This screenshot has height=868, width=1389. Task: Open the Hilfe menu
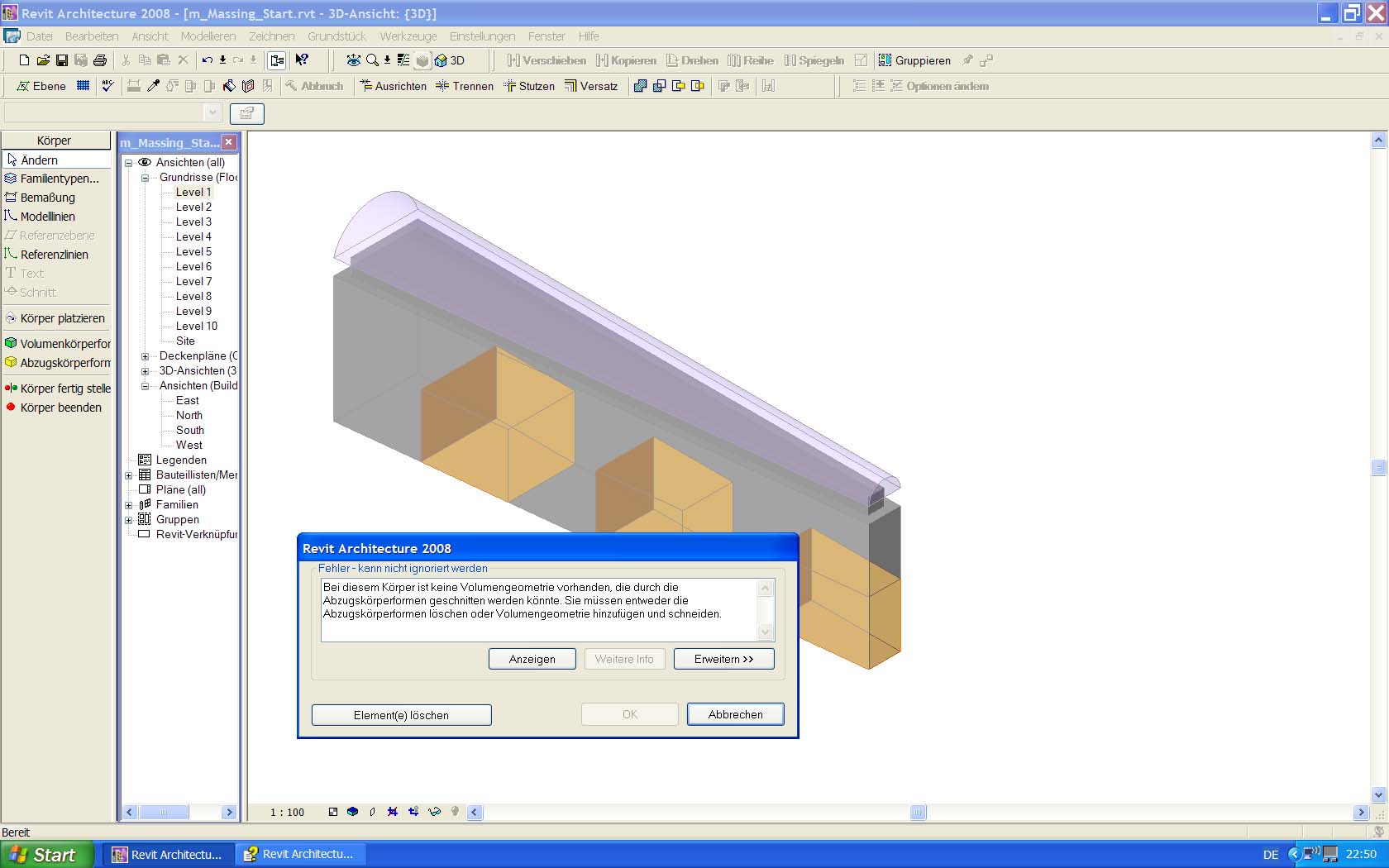pos(589,36)
